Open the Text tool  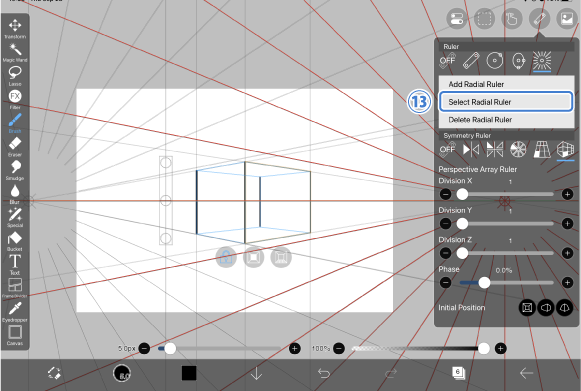(15, 264)
